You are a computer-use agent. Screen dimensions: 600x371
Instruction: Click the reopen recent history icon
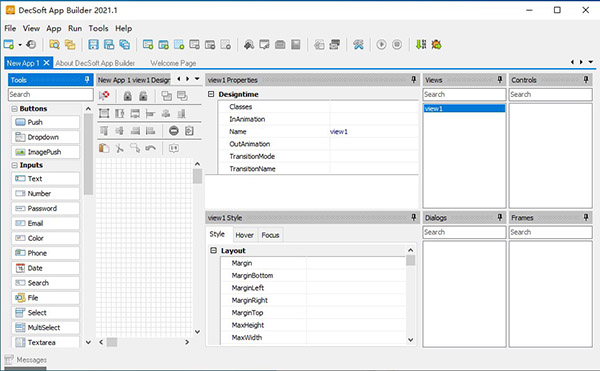pyautogui.click(x=31, y=44)
